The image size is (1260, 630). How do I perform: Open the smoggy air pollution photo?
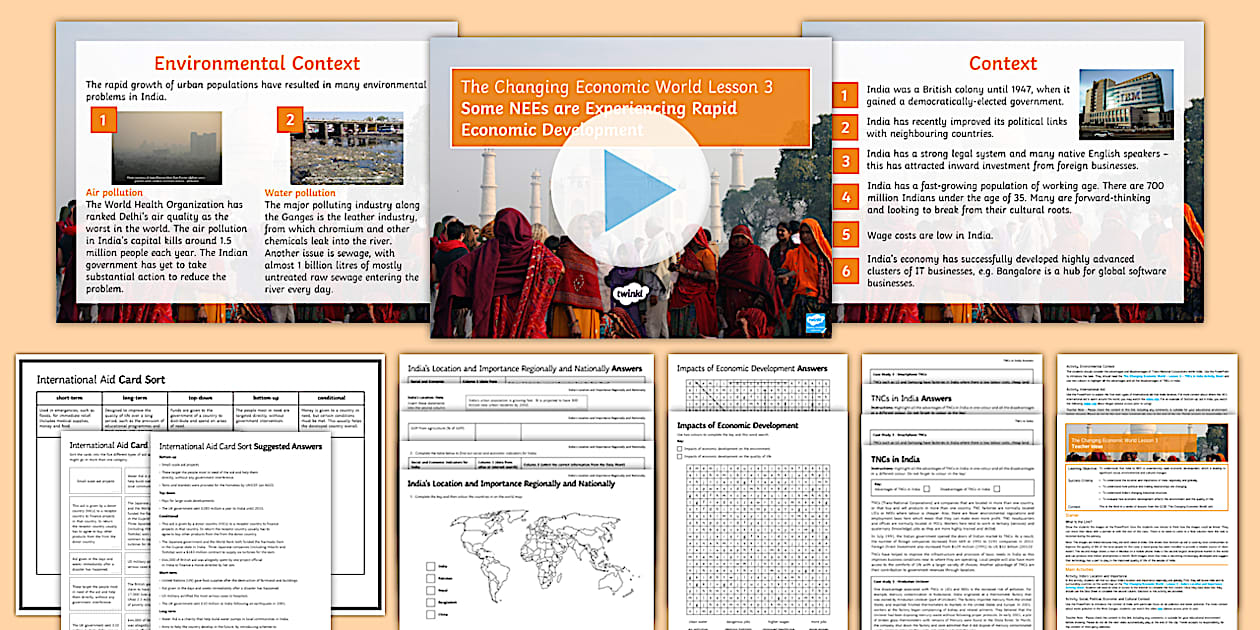coord(166,148)
